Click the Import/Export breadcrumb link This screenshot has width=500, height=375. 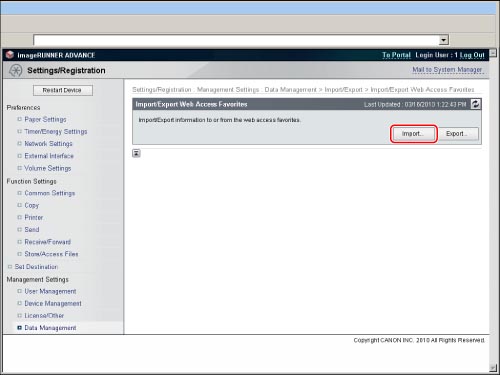click(343, 90)
